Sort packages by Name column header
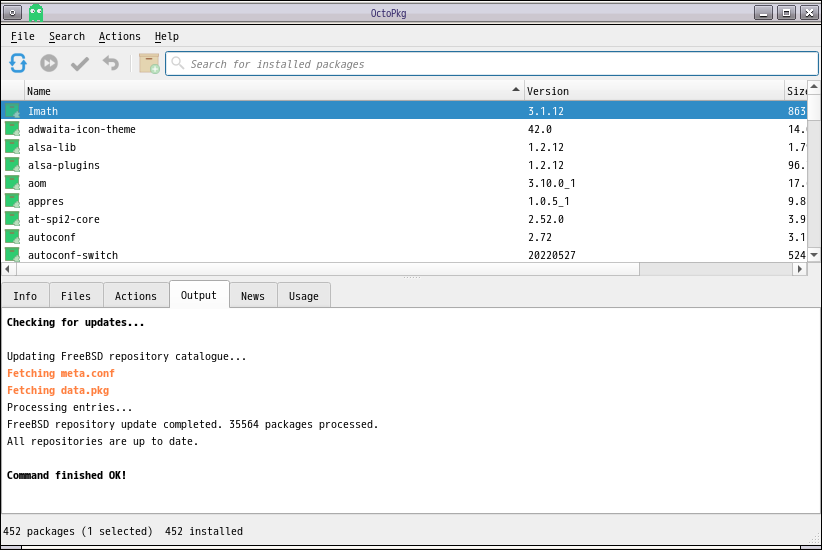Screen dimensions: 822x550 270,91
